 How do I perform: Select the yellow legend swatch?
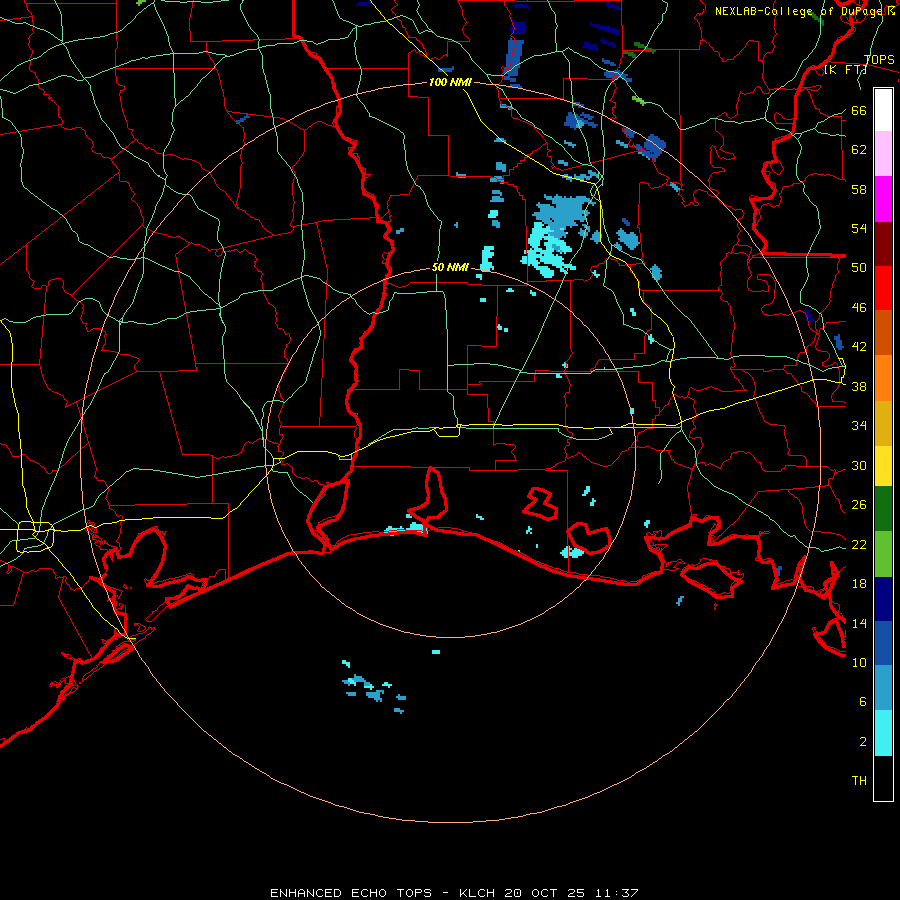883,466
